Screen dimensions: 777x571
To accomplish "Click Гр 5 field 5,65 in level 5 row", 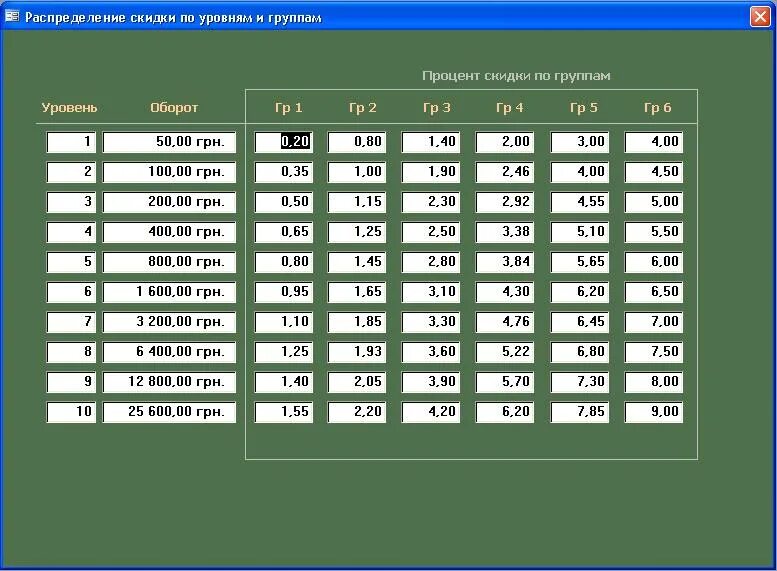I will (x=580, y=262).
